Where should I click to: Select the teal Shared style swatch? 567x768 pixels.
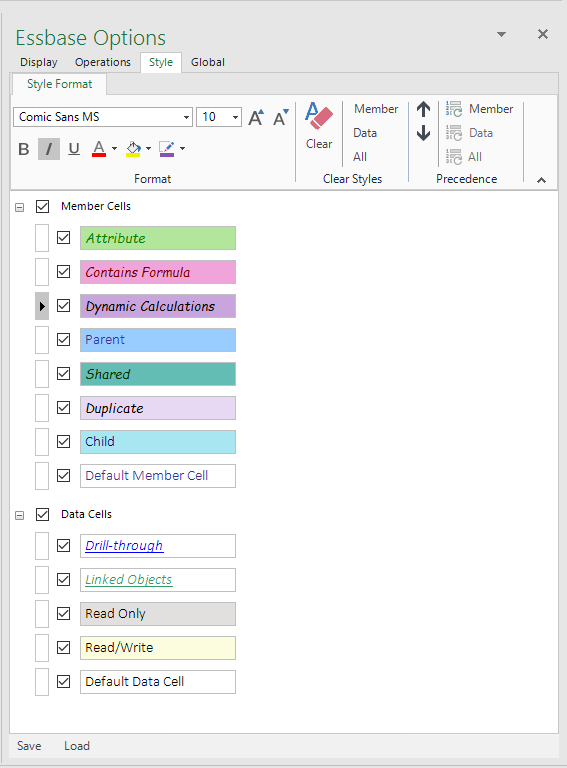[158, 374]
